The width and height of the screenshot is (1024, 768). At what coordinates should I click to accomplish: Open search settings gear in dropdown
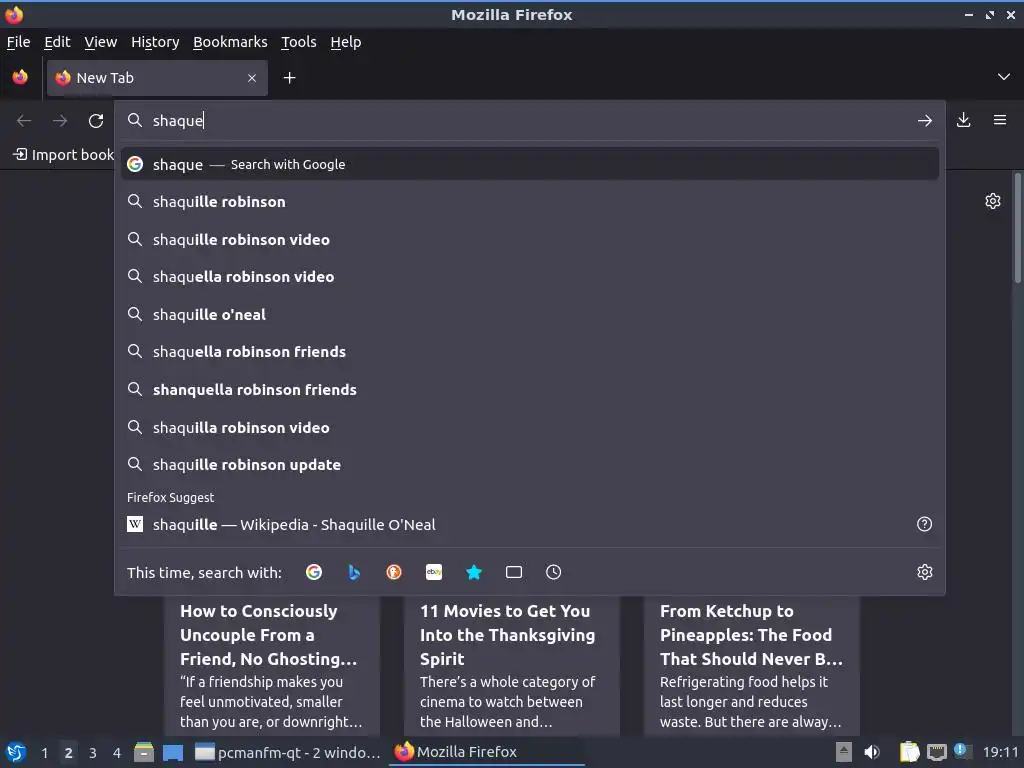[x=925, y=572]
